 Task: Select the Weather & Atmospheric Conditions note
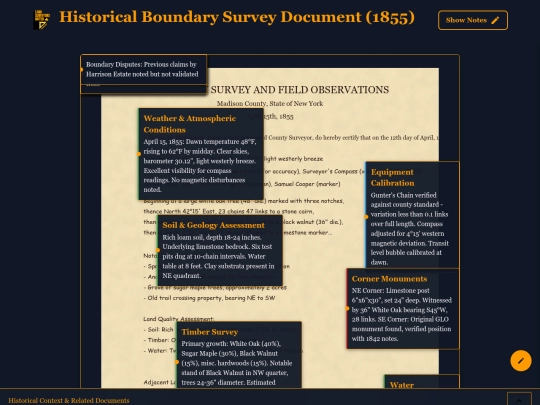tap(201, 154)
